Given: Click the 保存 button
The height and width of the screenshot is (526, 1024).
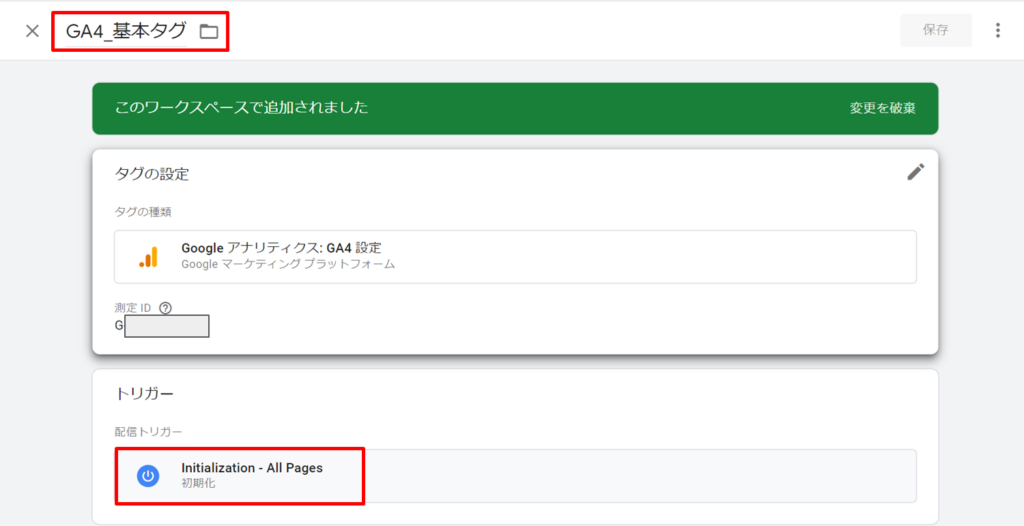Looking at the screenshot, I should (x=936, y=30).
